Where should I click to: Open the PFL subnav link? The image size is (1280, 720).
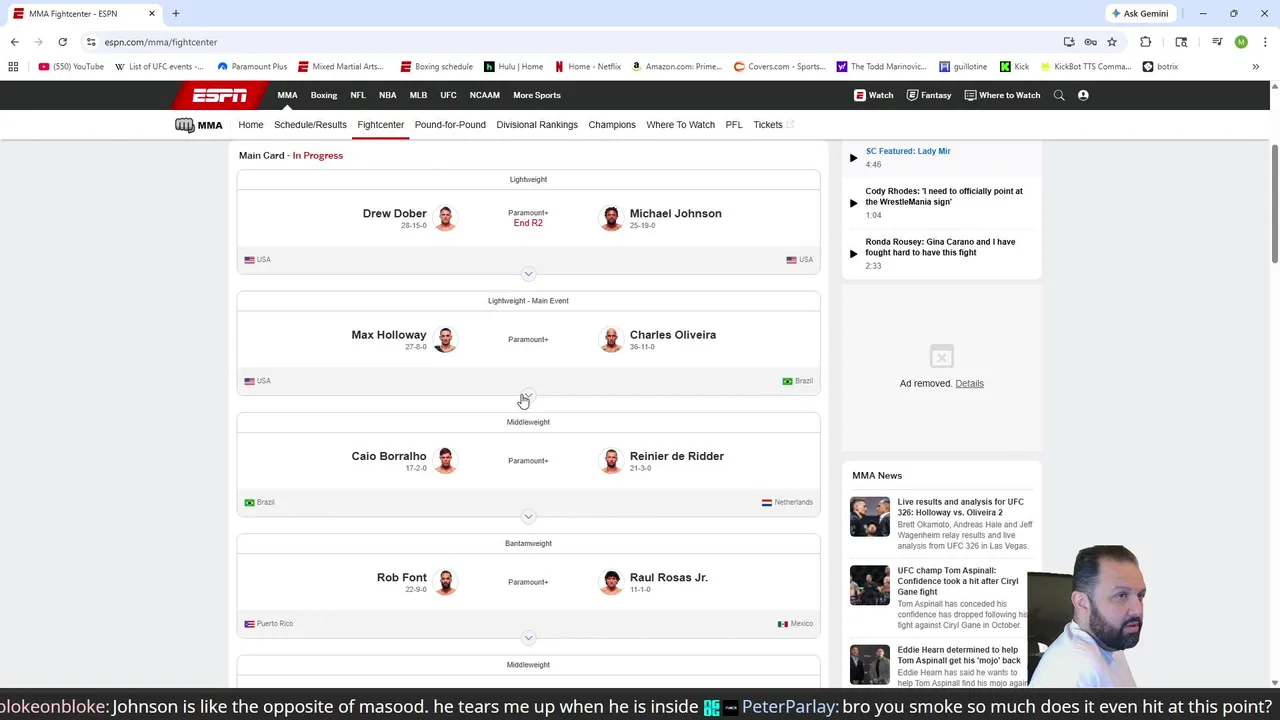point(734,125)
